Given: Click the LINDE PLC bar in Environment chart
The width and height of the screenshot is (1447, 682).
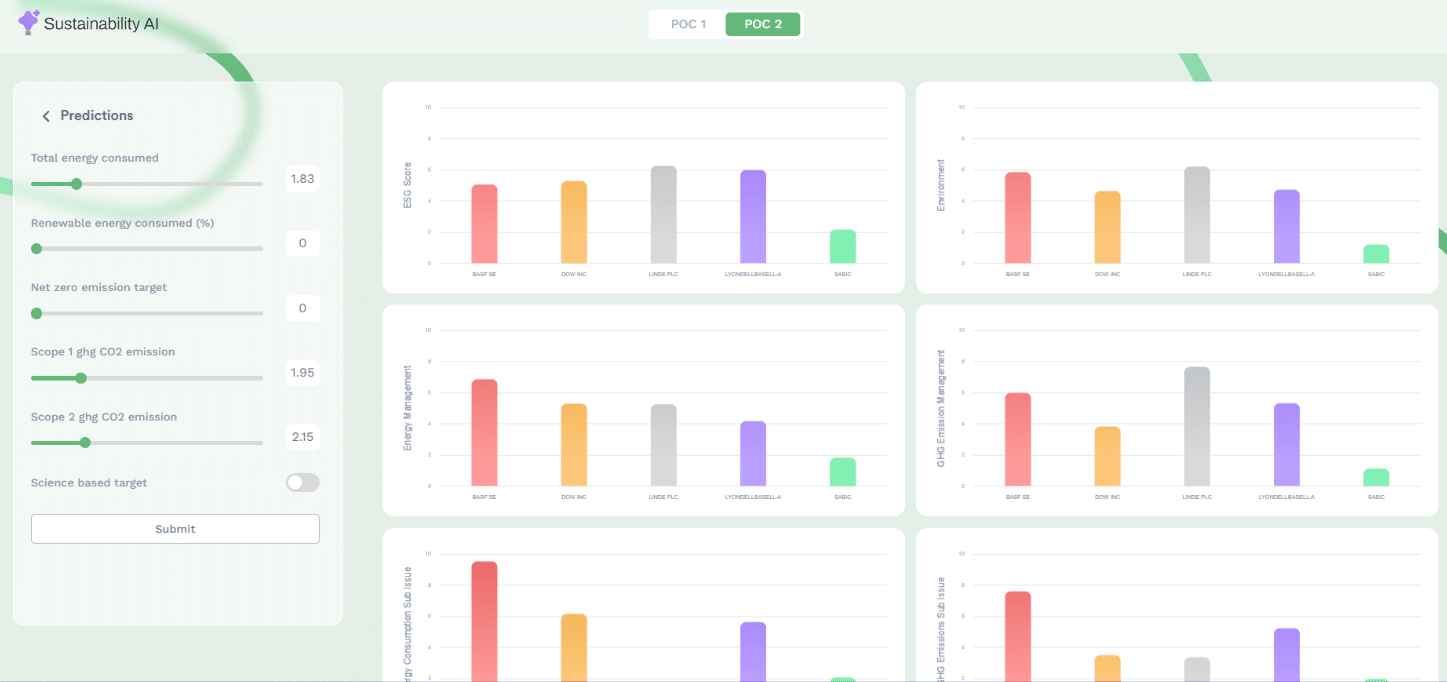Looking at the screenshot, I should click(1197, 215).
